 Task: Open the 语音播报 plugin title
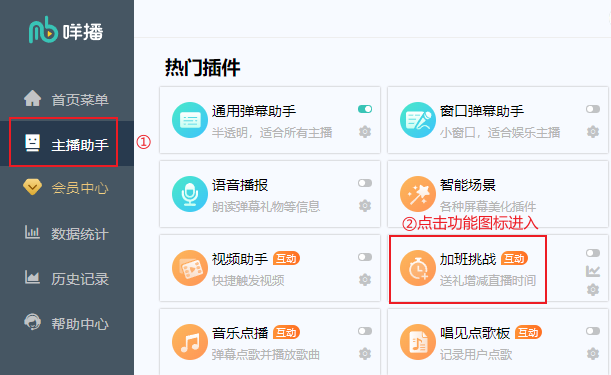[x=240, y=185]
